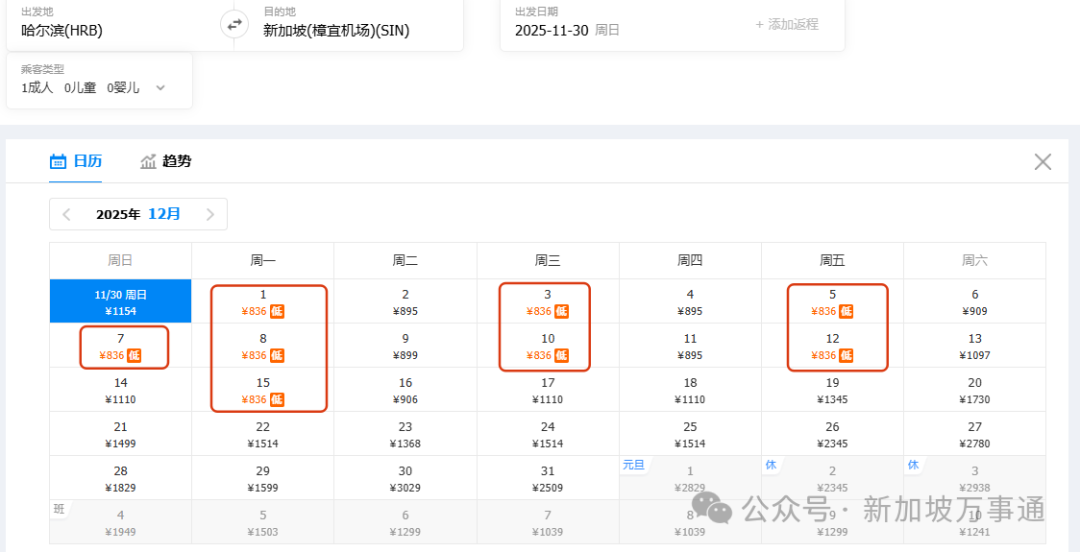Viewport: 1080px width, 552px height.
Task: Expand the passenger type dropdown
Action: (x=160, y=88)
